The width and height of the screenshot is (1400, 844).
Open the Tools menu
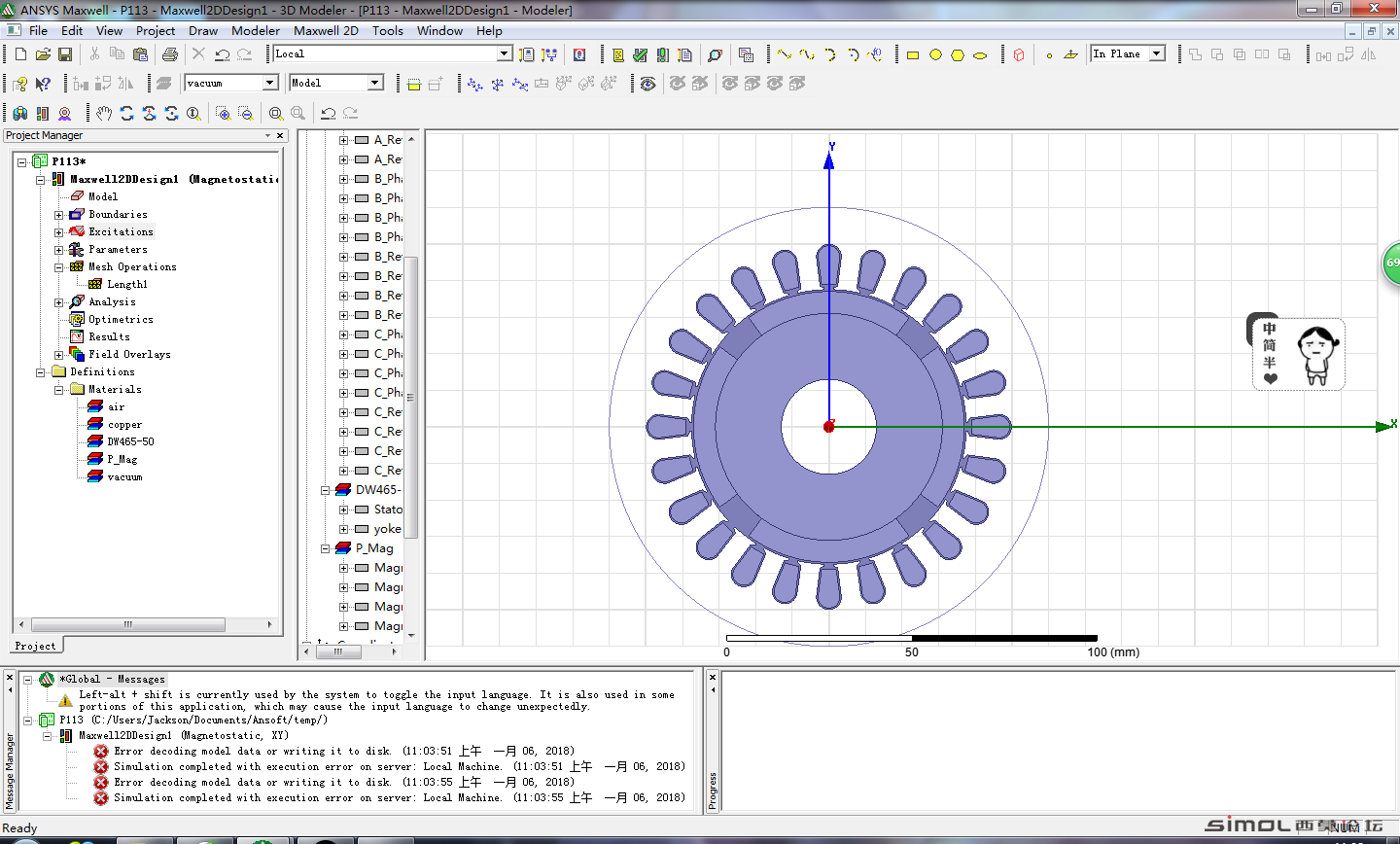pos(387,30)
